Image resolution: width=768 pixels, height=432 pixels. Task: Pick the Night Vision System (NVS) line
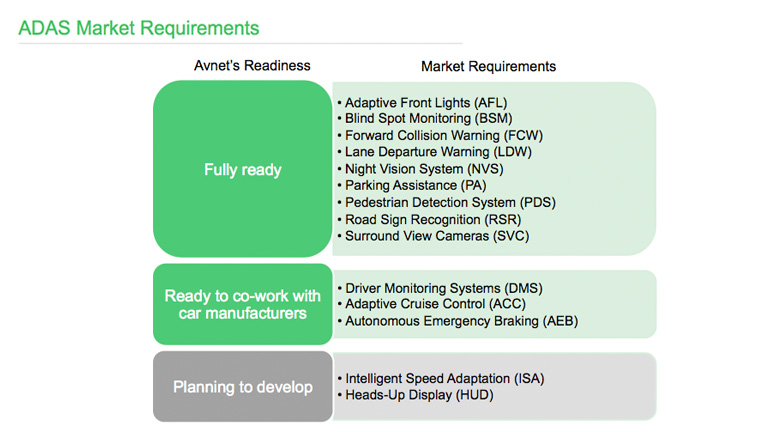426,169
